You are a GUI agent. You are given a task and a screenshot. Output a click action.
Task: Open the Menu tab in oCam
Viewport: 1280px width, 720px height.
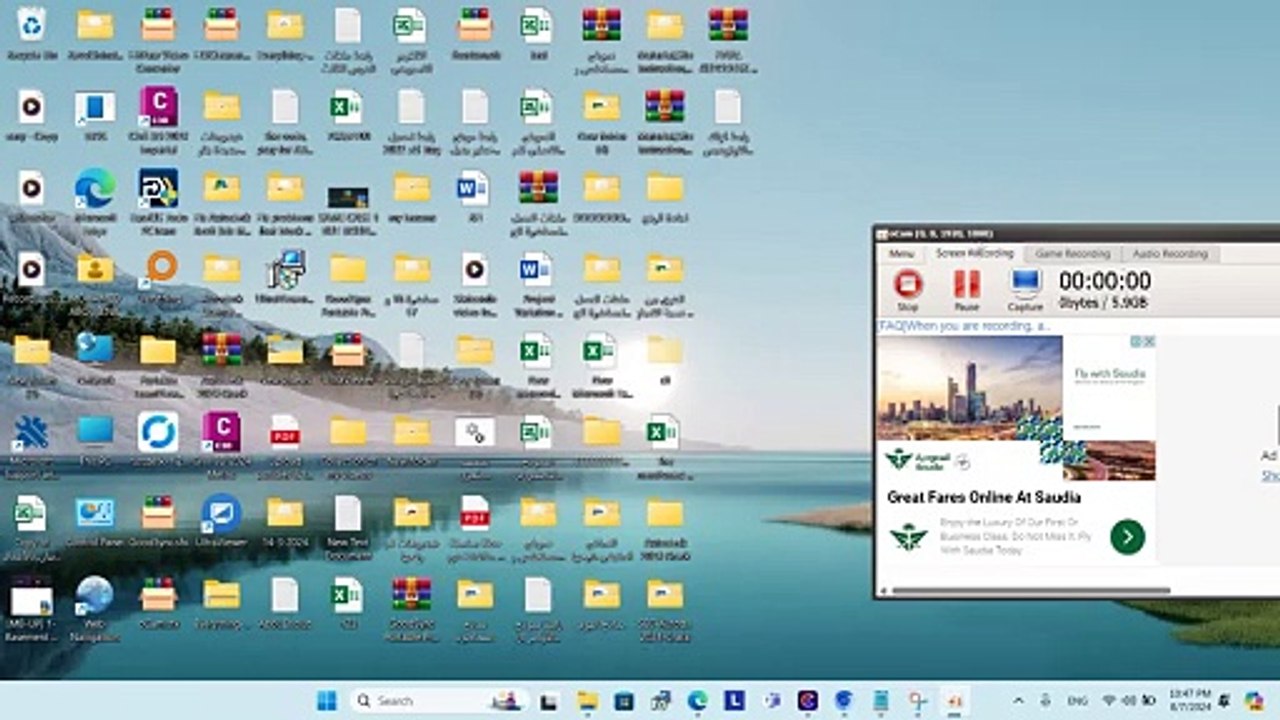click(x=901, y=254)
